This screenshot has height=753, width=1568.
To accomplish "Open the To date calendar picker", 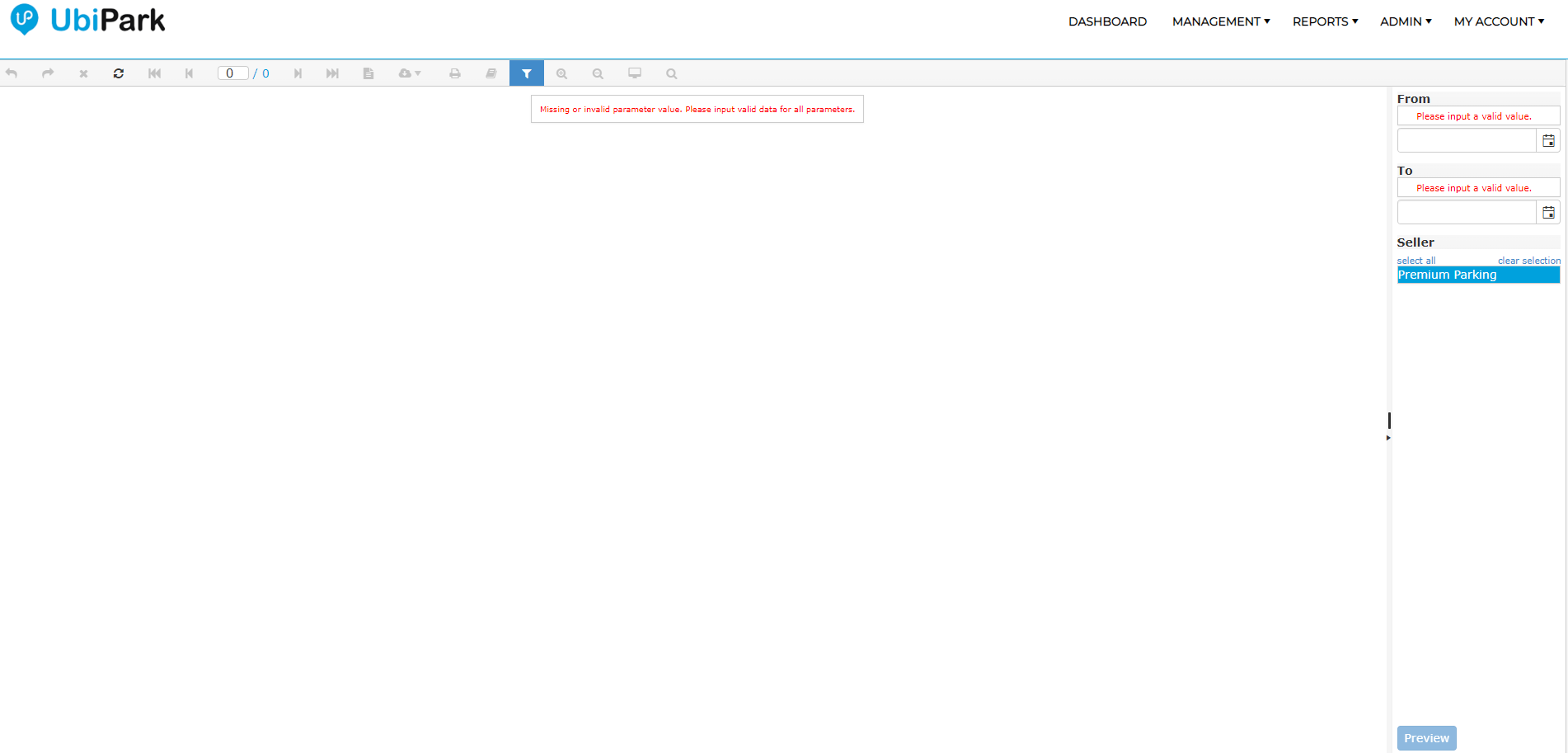I will [x=1548, y=213].
